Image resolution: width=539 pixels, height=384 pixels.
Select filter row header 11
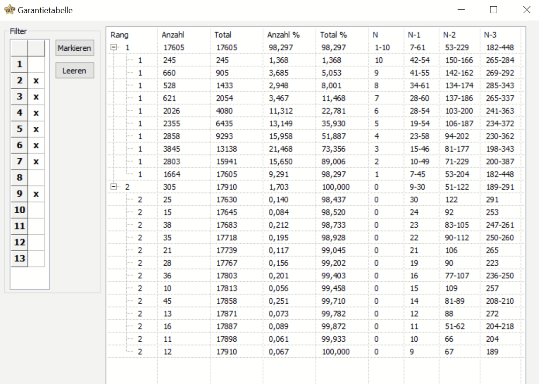coord(19,226)
